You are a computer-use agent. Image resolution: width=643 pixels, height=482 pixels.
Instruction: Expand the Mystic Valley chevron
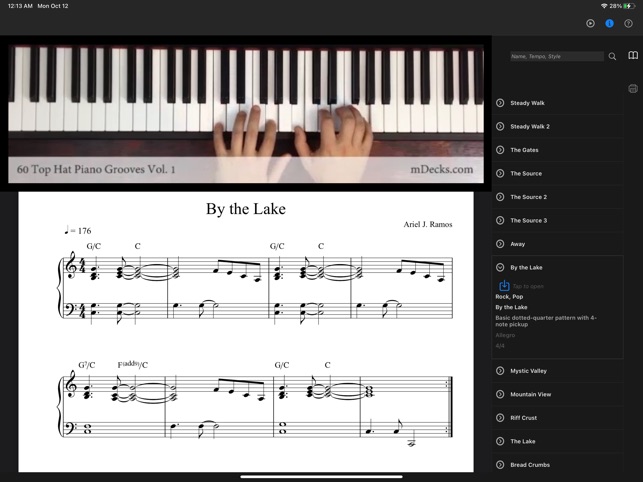(500, 371)
